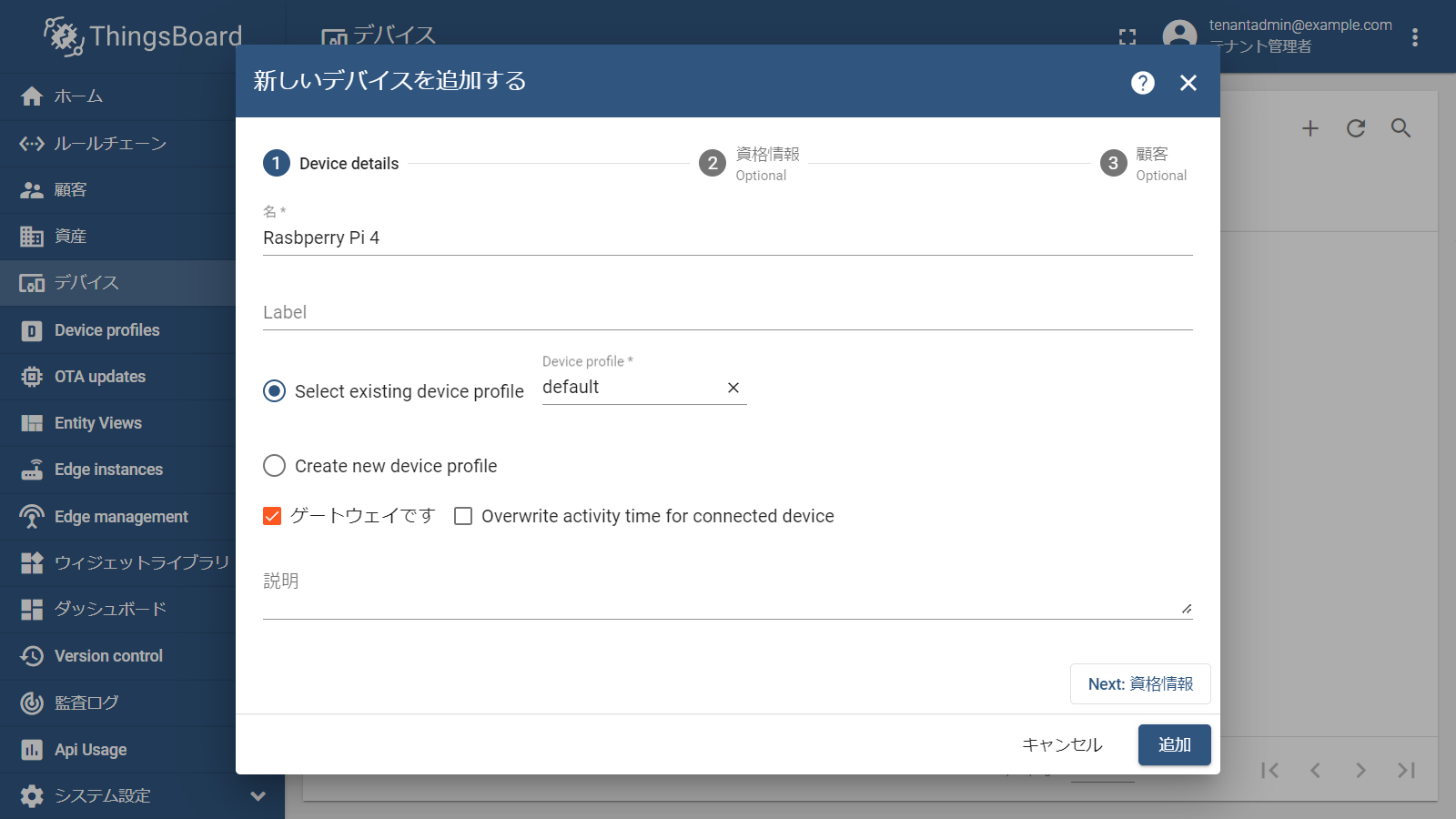Click the add device plus icon
Viewport: 1456px width, 819px height.
point(1309,128)
